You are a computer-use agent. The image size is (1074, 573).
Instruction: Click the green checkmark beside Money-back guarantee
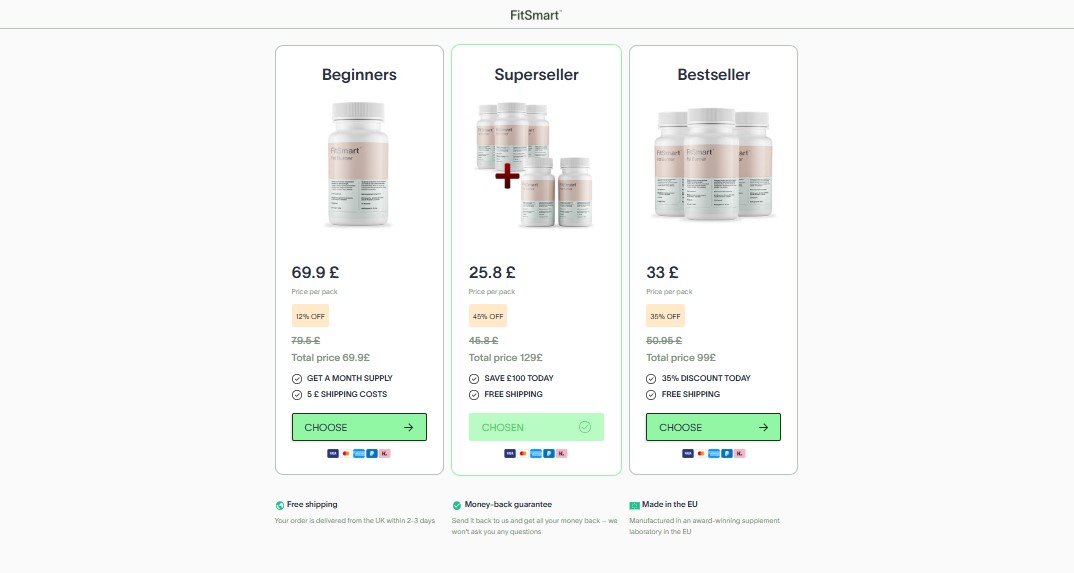(x=457, y=506)
